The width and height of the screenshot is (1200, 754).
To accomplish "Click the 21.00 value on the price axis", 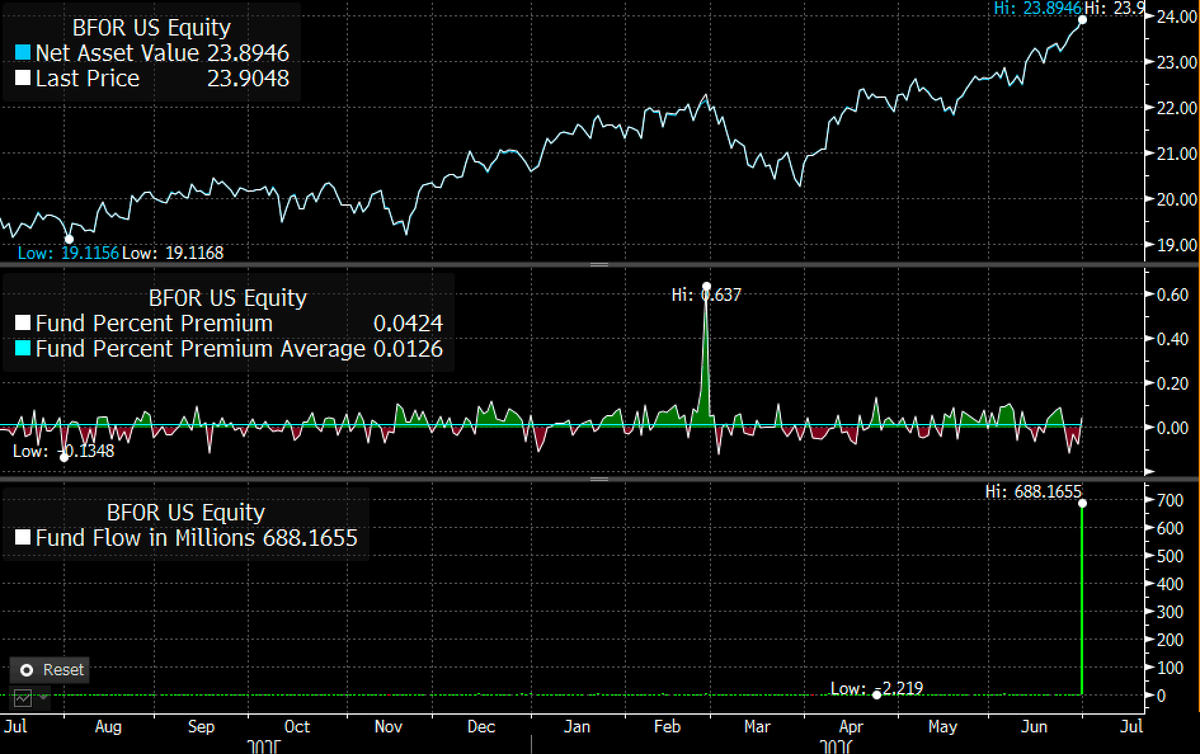I will coord(1176,153).
